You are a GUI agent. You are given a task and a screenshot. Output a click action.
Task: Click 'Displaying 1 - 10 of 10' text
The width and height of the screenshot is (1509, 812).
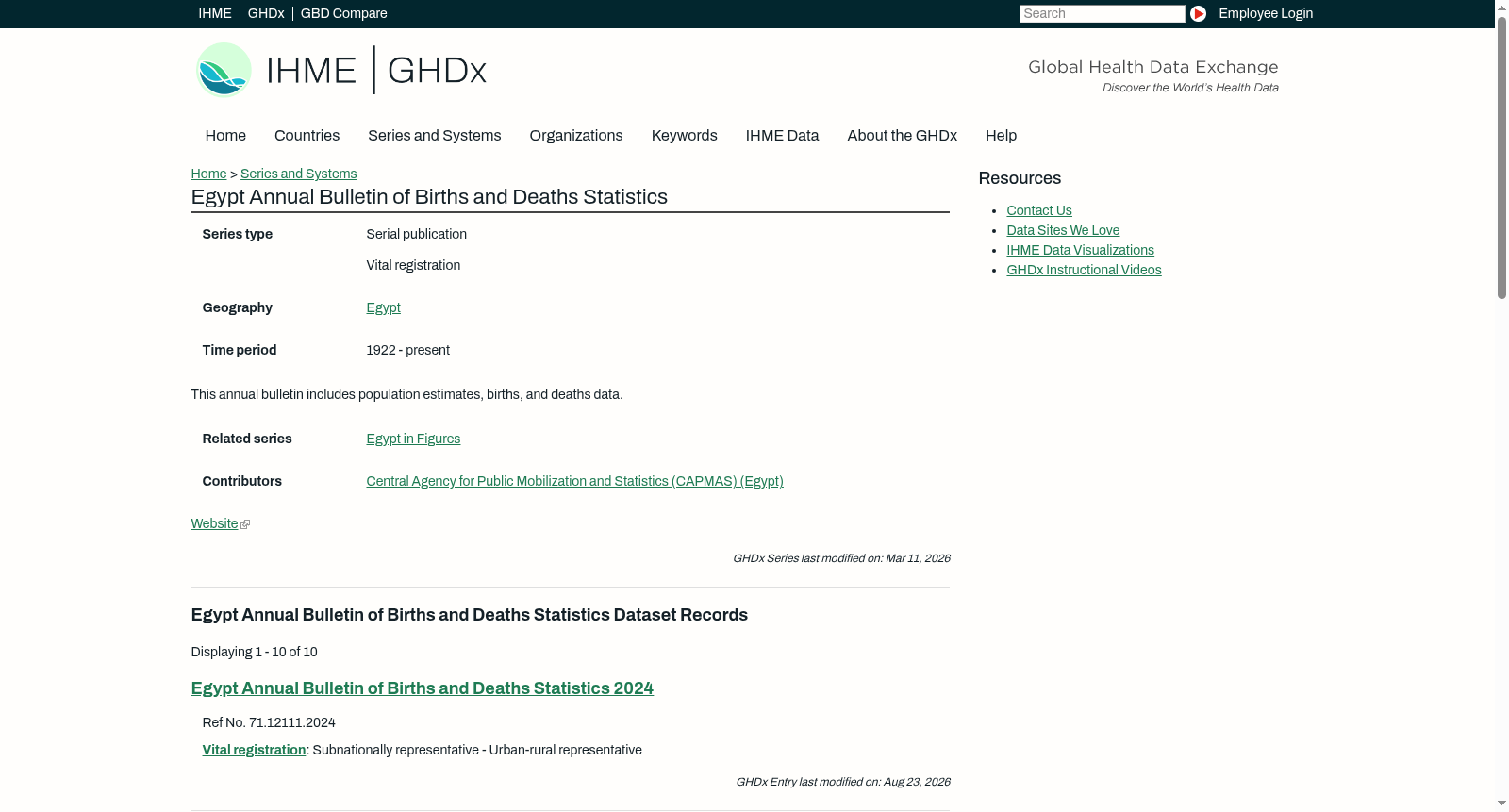[x=254, y=652]
